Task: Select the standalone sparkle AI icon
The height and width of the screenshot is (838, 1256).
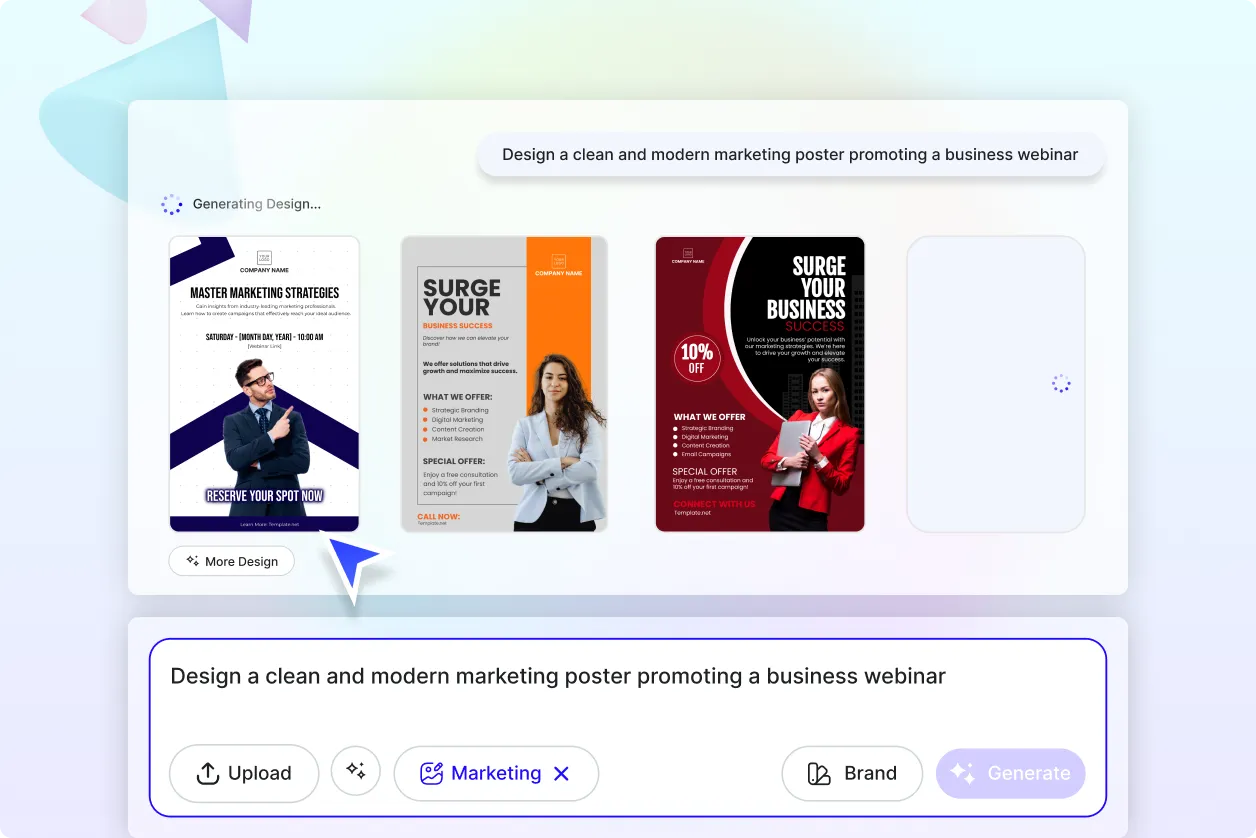Action: [x=356, y=771]
